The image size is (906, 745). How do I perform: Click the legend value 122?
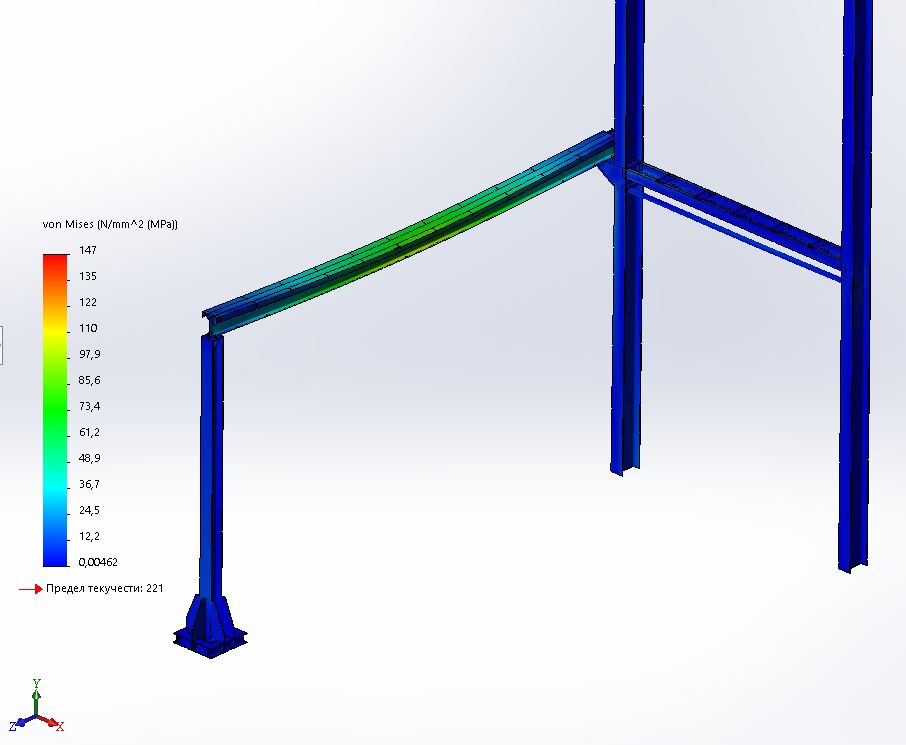pos(88,302)
